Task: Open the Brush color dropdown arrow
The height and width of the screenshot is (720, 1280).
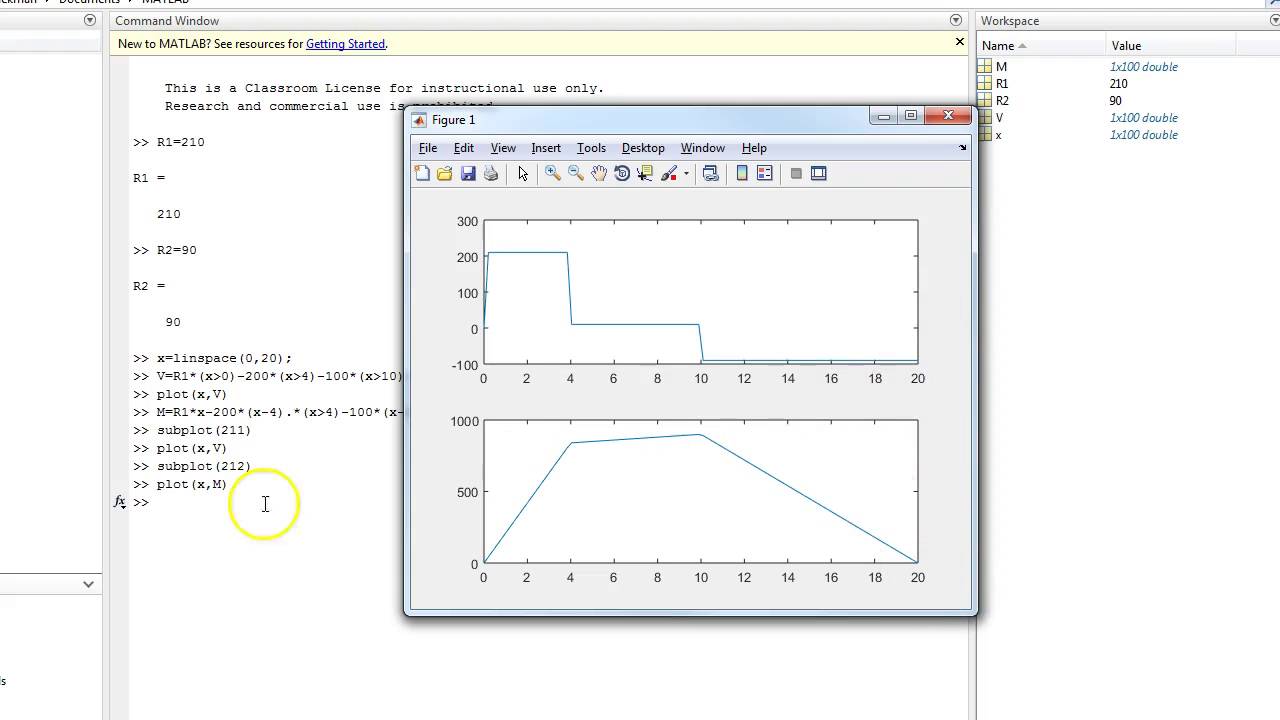Action: (x=686, y=174)
